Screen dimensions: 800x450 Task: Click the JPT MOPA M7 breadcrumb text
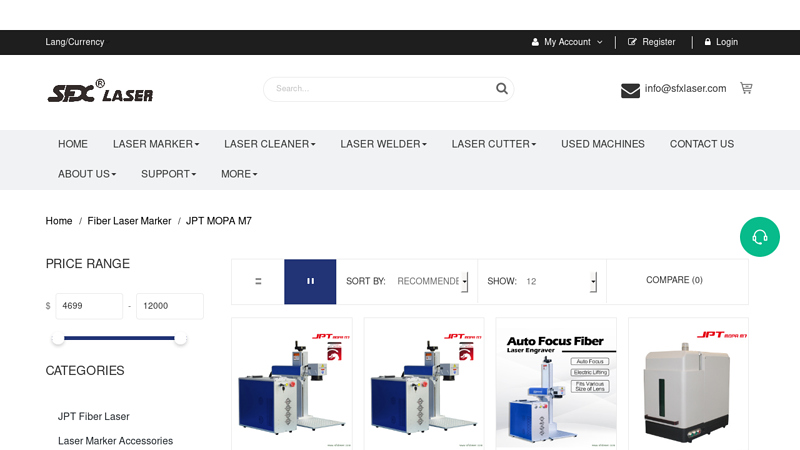pos(218,221)
